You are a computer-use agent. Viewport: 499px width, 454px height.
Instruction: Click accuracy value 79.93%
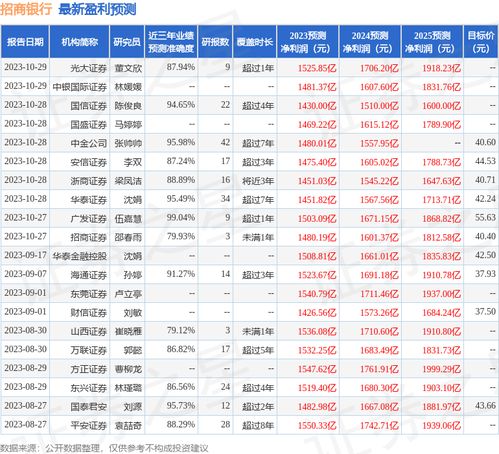tap(181, 236)
